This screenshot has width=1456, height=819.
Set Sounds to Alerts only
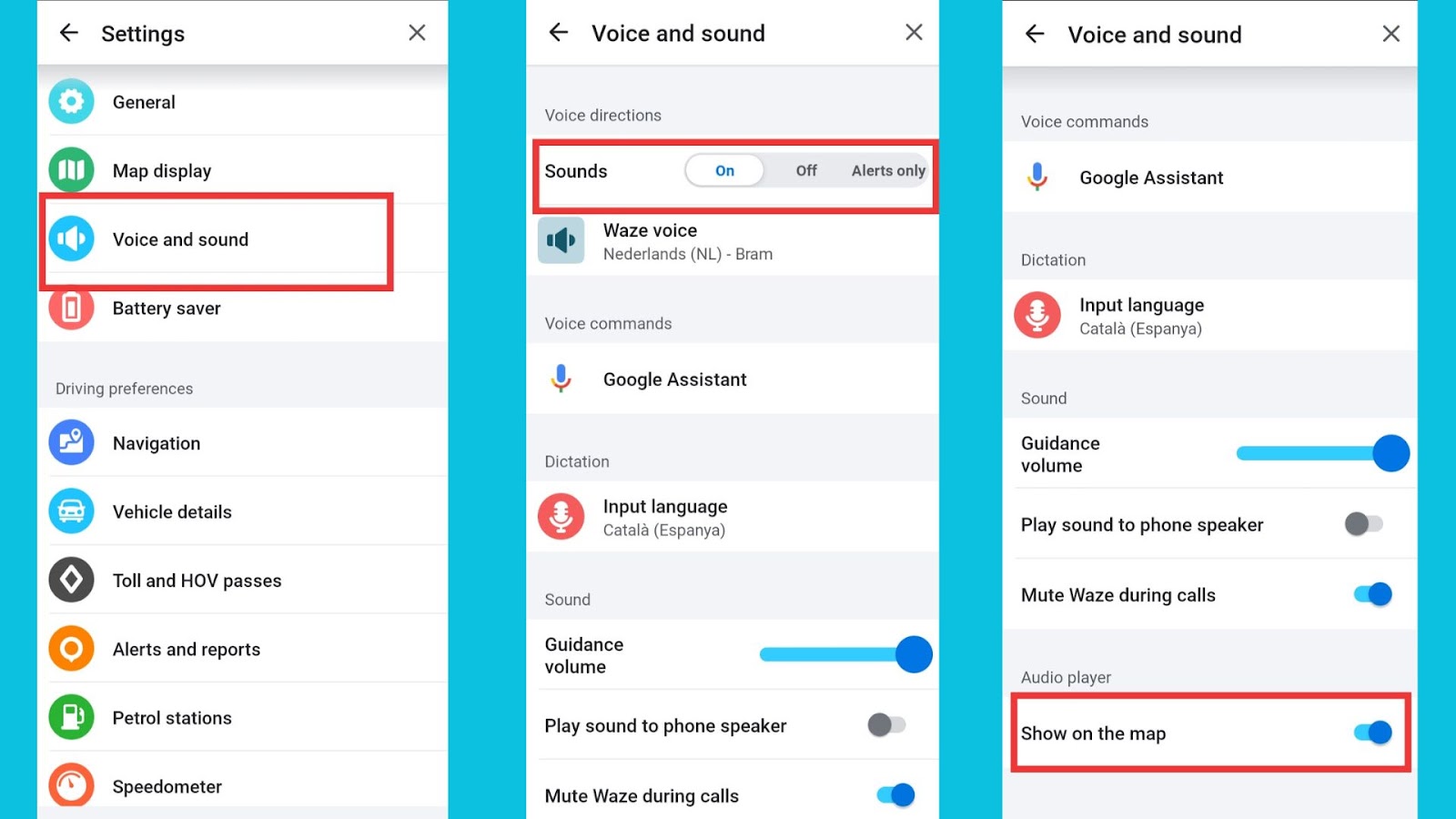888,170
